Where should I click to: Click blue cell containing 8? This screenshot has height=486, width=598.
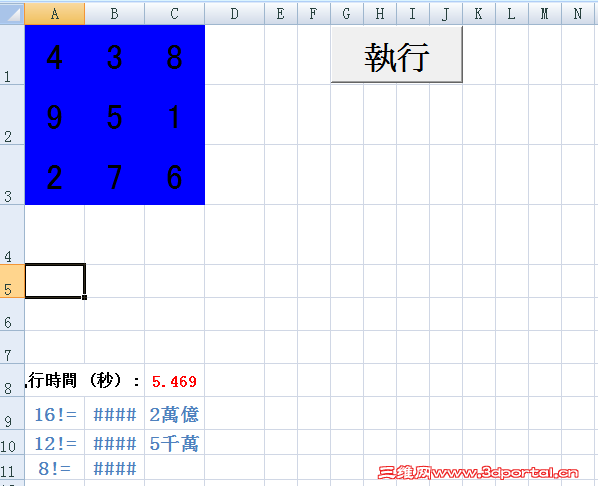coord(175,55)
